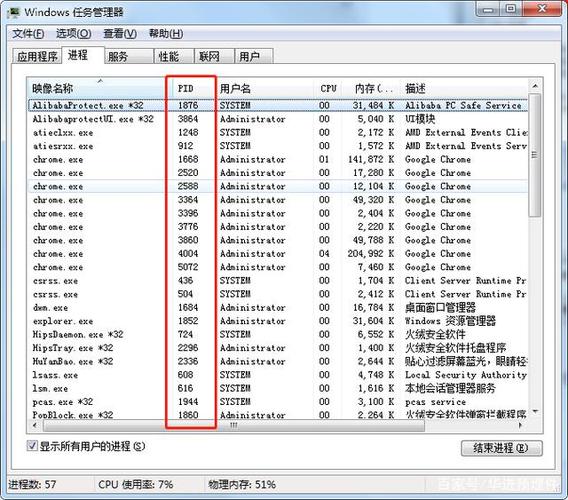Viewport: 568px width, 500px height.
Task: Sort by 用户名 column header
Action: 266,88
